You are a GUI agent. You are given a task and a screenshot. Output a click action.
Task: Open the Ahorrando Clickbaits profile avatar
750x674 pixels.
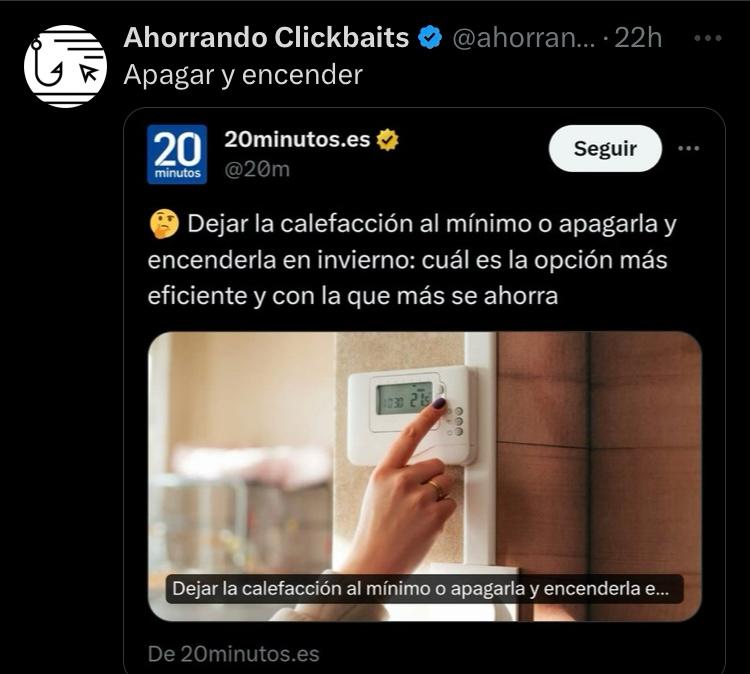click(x=65, y=66)
